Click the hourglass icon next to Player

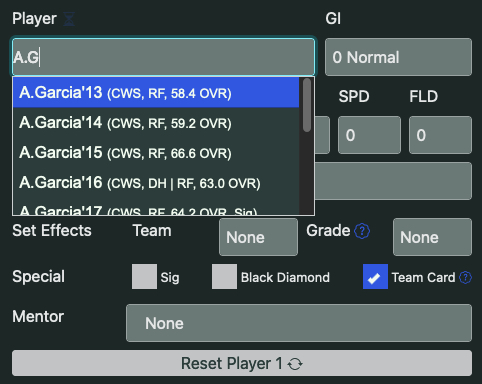tap(69, 19)
